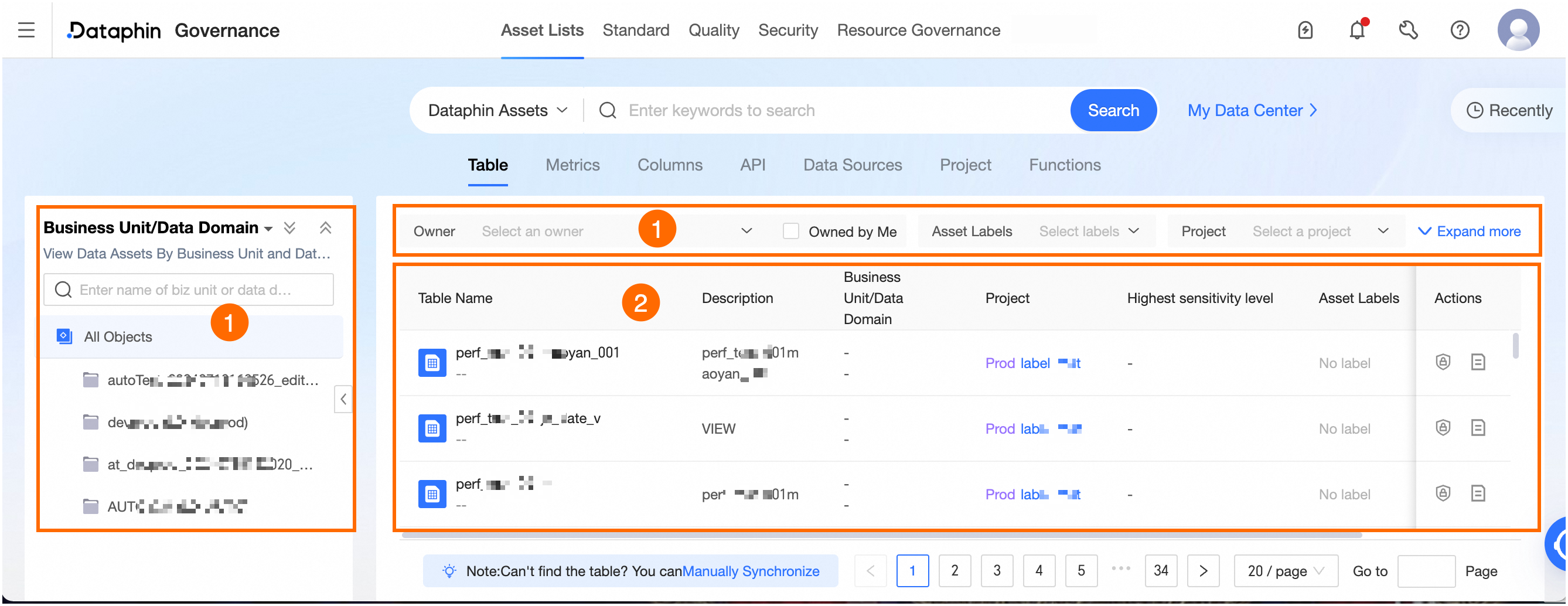Click the All Objects icon

pyautogui.click(x=64, y=337)
